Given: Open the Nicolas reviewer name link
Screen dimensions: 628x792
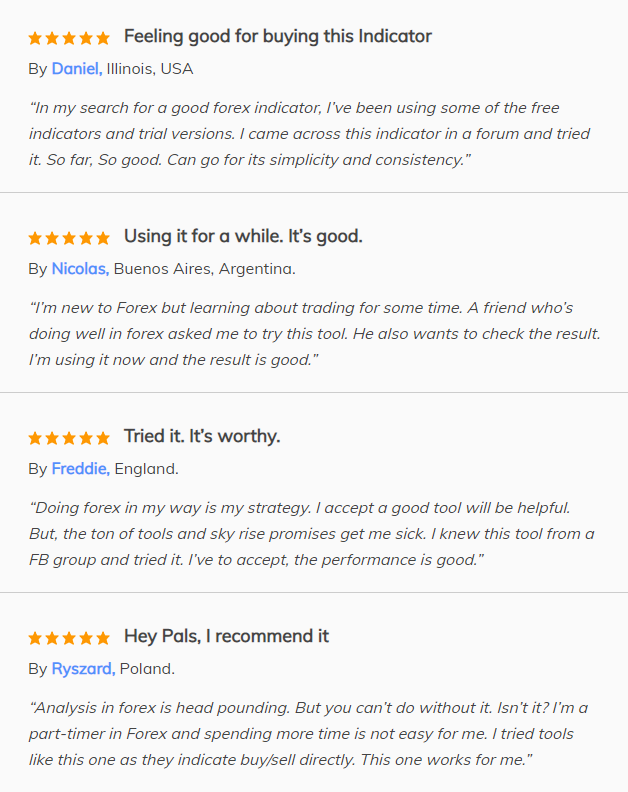Looking at the screenshot, I should tap(80, 269).
